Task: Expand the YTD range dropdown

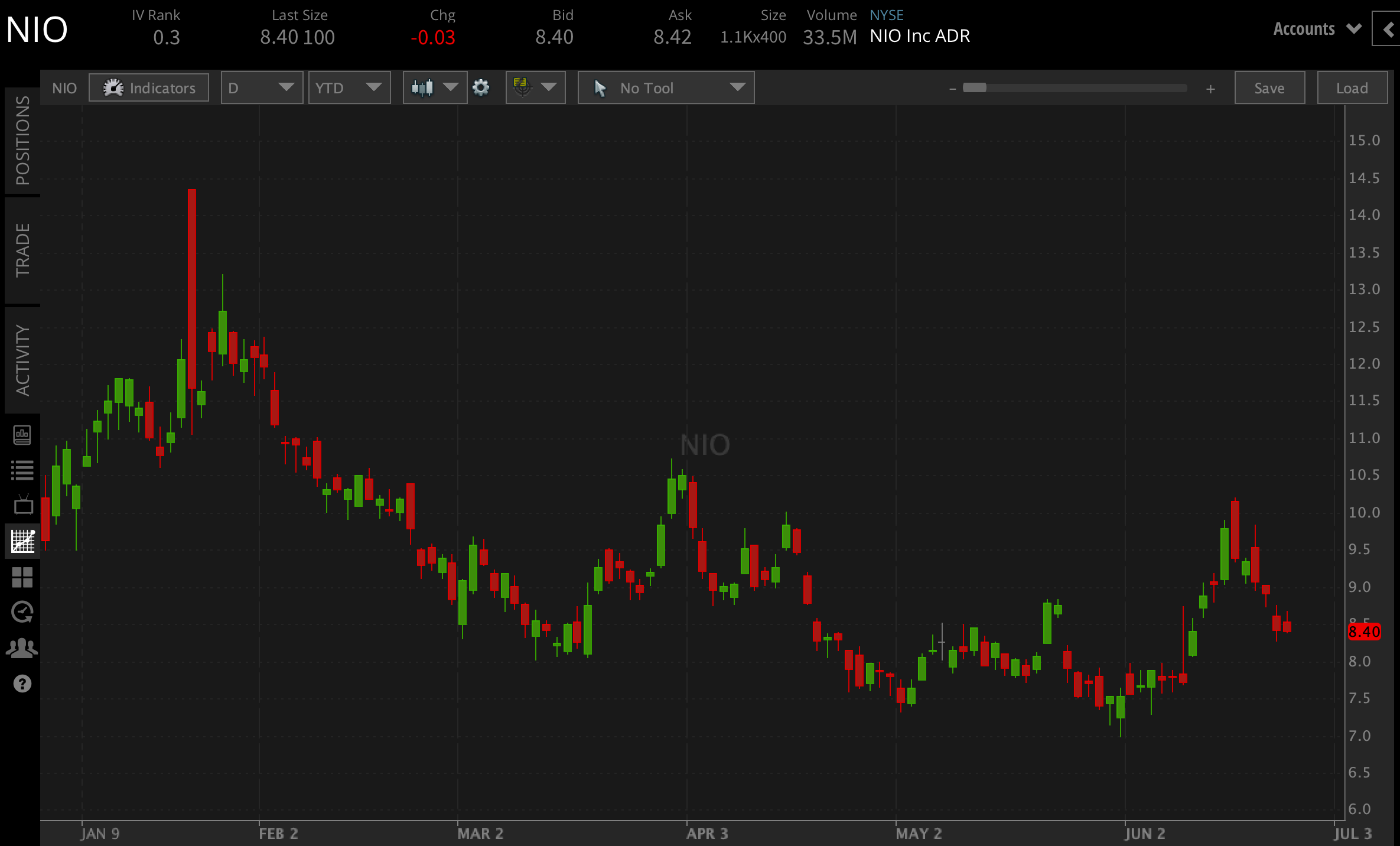Action: click(349, 87)
